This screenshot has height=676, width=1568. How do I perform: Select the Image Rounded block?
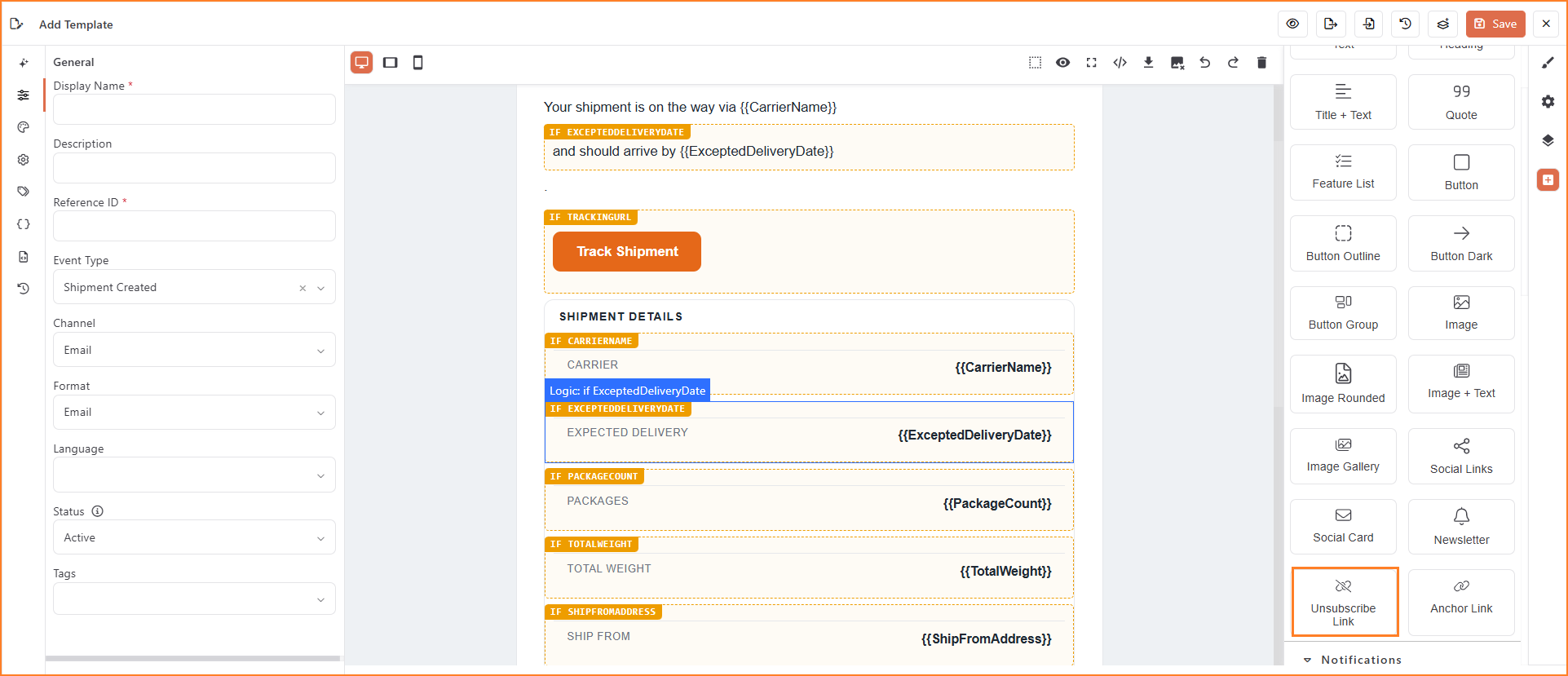click(x=1343, y=383)
